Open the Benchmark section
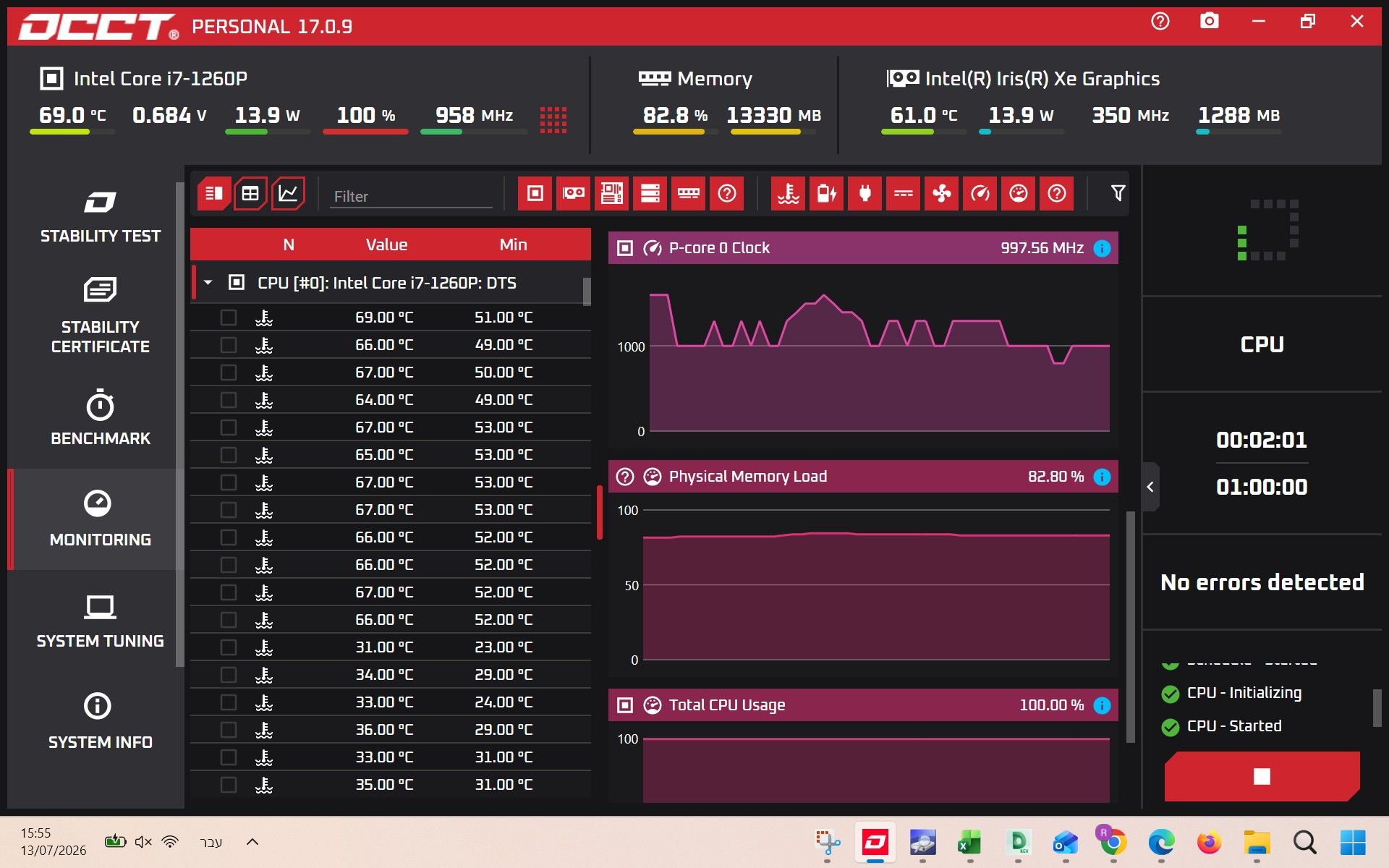Screen dimensions: 1389x868 [x=100, y=417]
